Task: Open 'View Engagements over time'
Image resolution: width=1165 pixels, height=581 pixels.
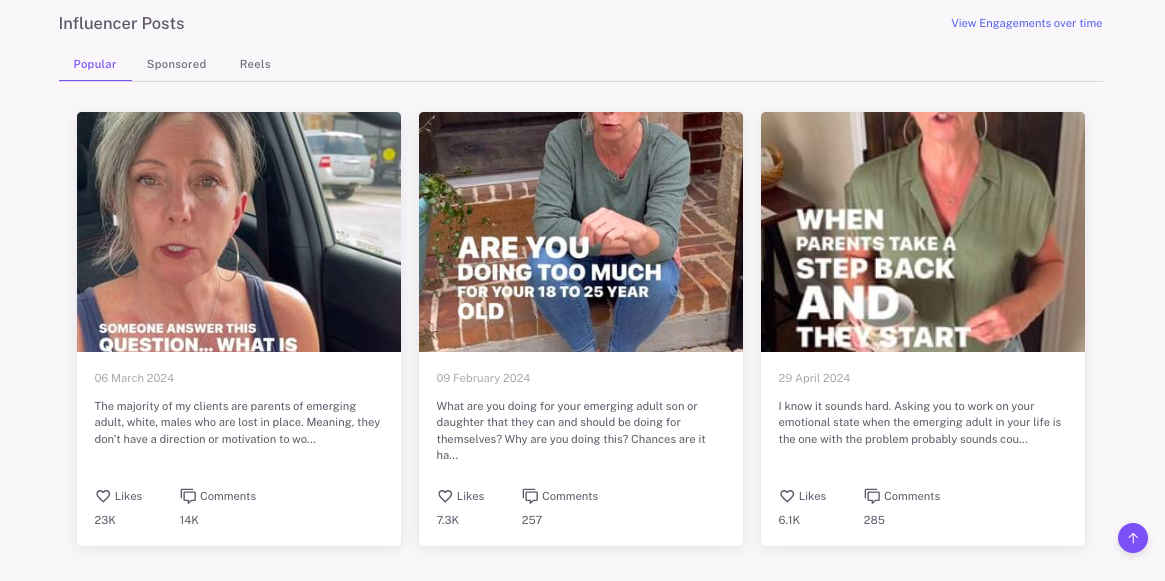Action: (1026, 22)
